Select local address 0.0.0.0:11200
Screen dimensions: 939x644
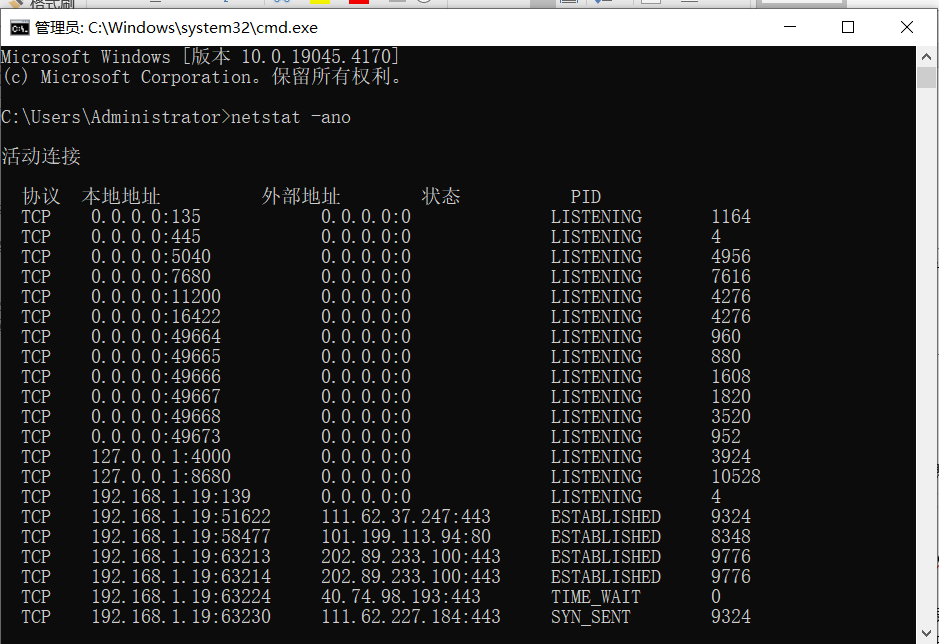[x=156, y=297]
